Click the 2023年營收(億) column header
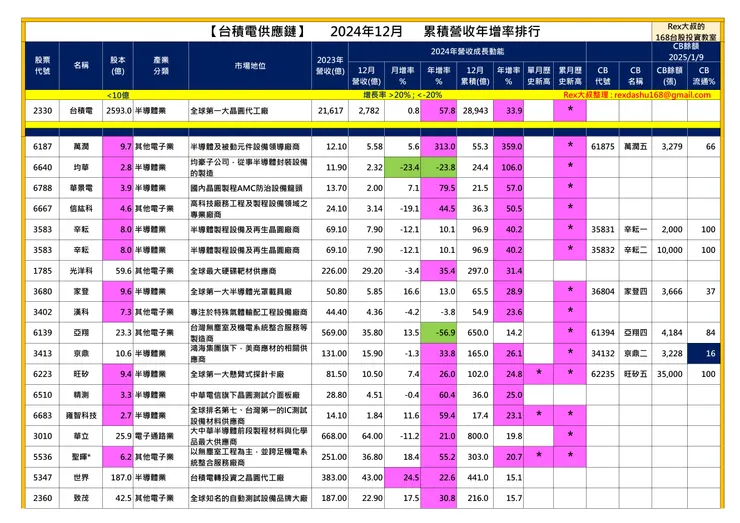 tap(330, 66)
